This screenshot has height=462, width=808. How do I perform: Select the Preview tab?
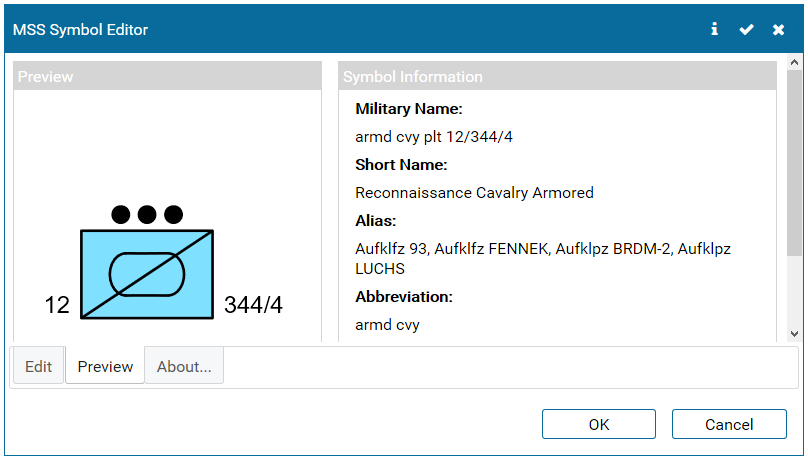click(x=105, y=366)
